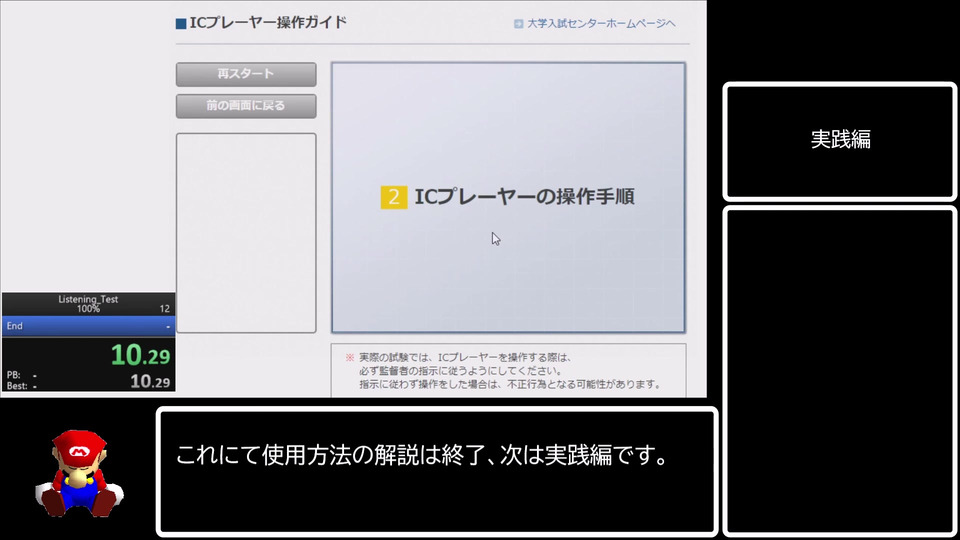Click the blue square icon before ICプレーヤー操作ガイド
This screenshot has height=540, width=960.
[x=181, y=23]
